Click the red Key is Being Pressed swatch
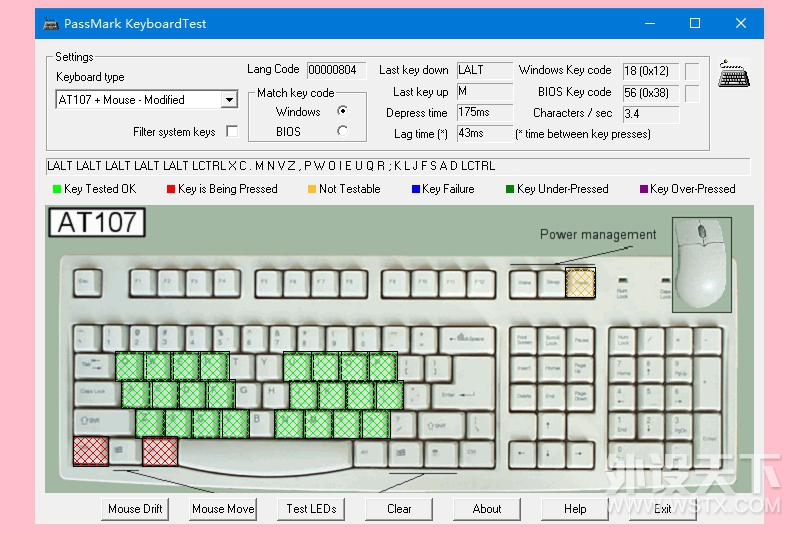The image size is (800, 533). [171, 189]
